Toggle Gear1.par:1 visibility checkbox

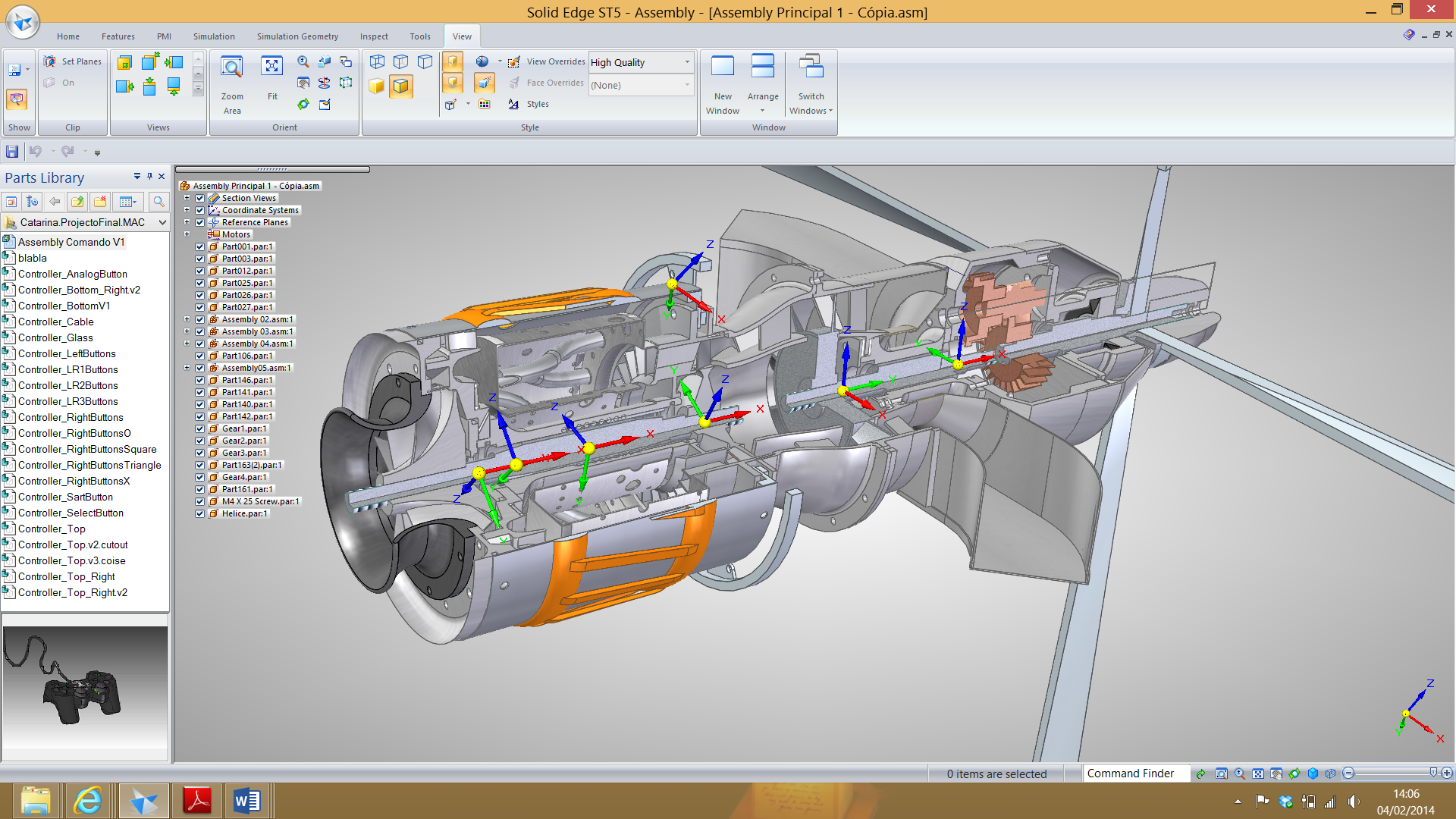[x=200, y=428]
